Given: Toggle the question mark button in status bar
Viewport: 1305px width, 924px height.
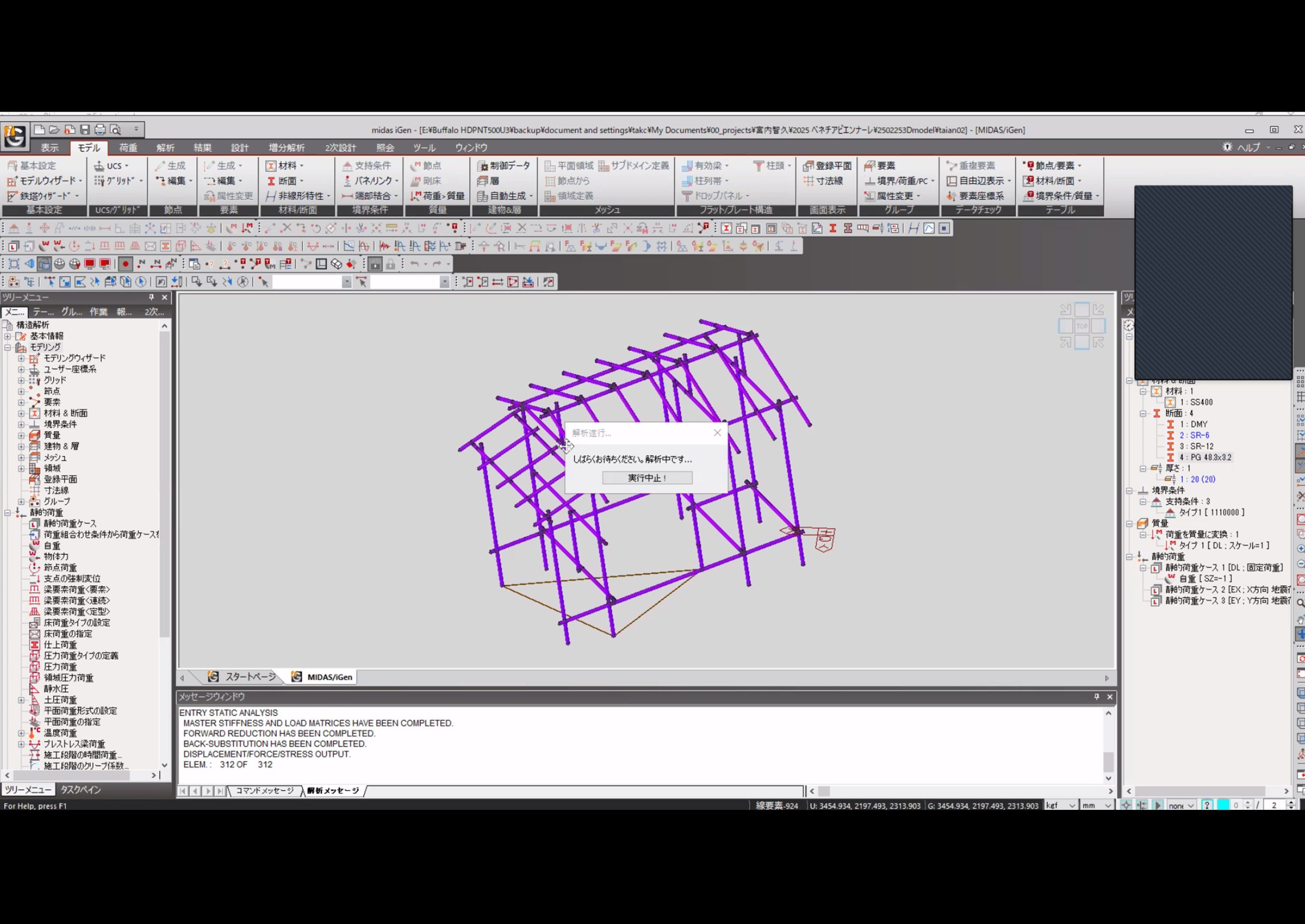Looking at the screenshot, I should [1207, 805].
